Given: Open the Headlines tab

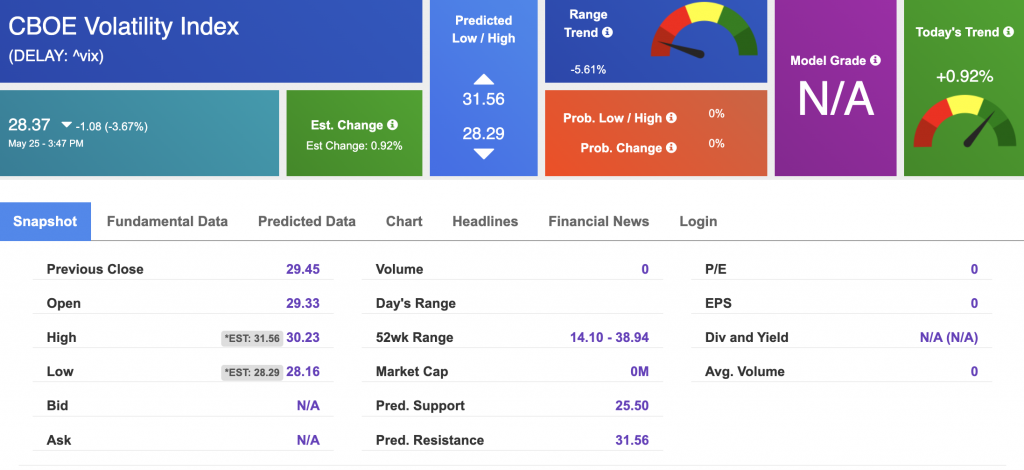Looking at the screenshot, I should click(x=485, y=221).
